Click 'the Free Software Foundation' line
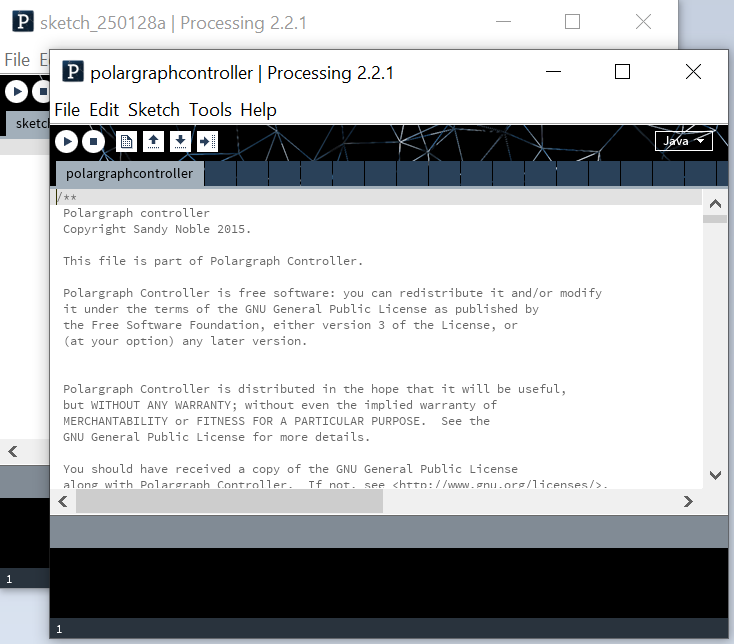Screen dimensions: 734x644 pos(290,325)
